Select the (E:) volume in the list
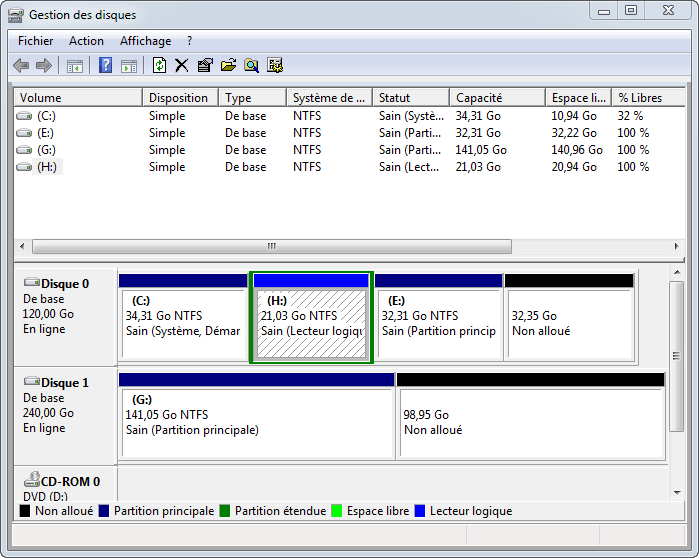Image resolution: width=699 pixels, height=558 pixels. pos(45,133)
